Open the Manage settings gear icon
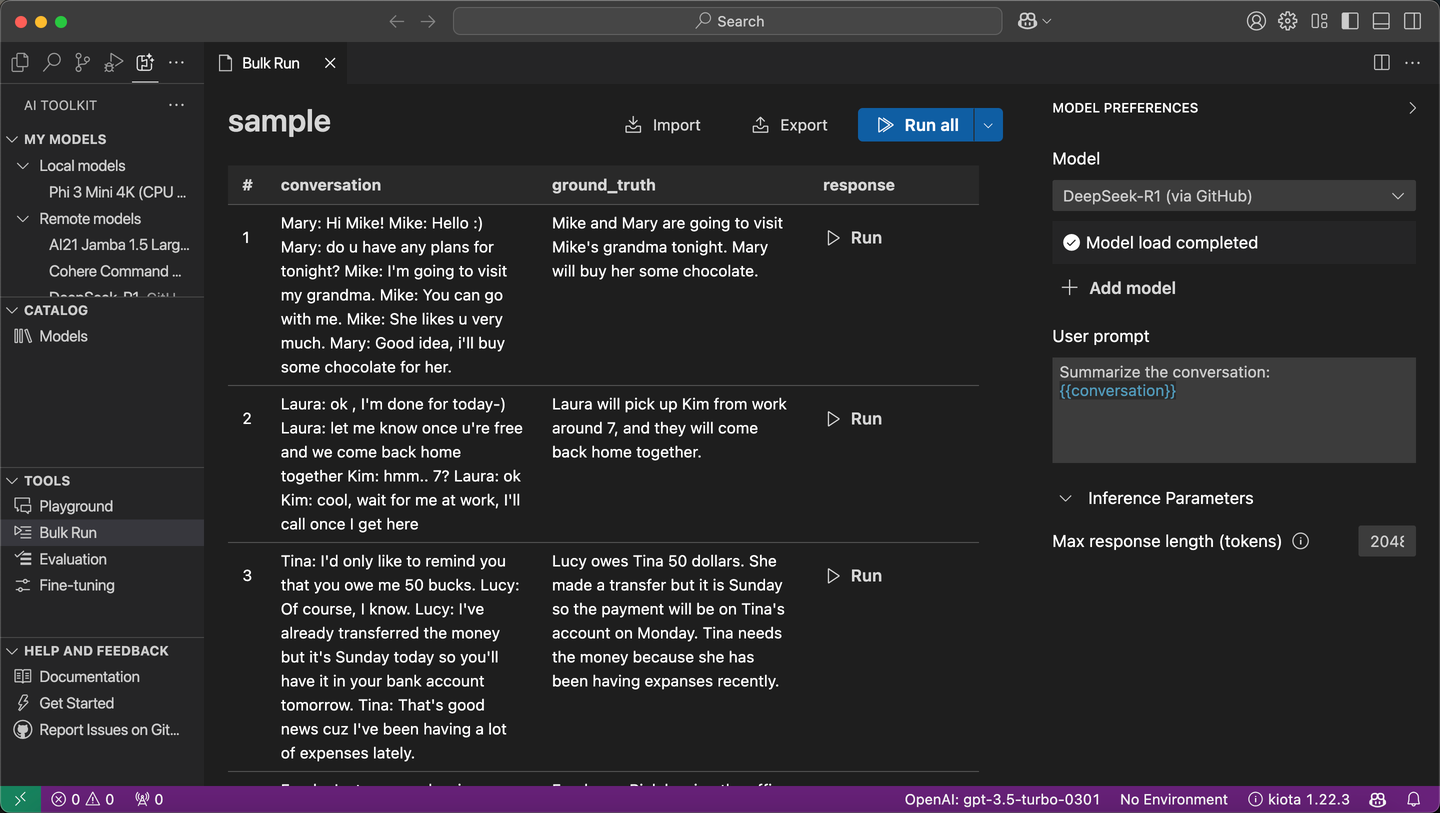The image size is (1440, 813). tap(1288, 21)
